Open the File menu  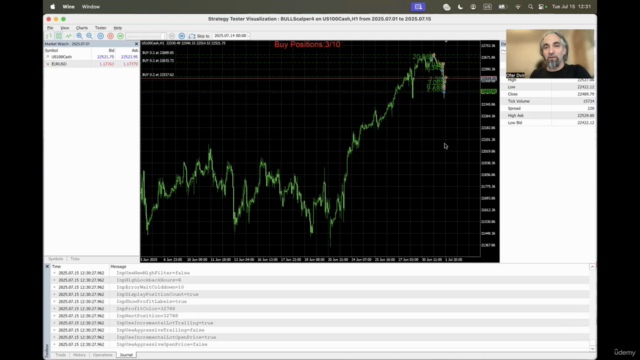(x=50, y=28)
